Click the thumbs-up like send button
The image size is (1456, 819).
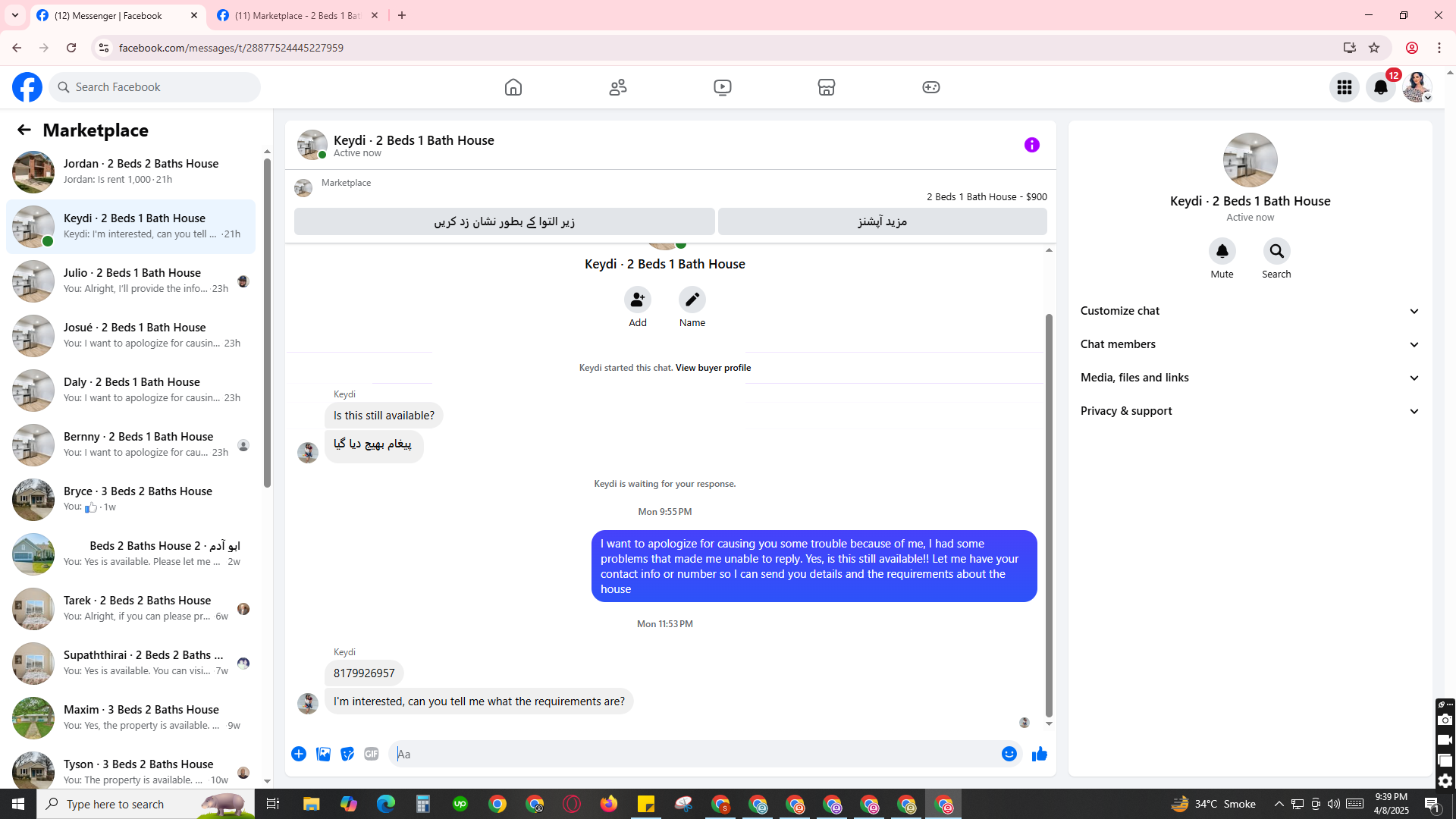coord(1039,754)
